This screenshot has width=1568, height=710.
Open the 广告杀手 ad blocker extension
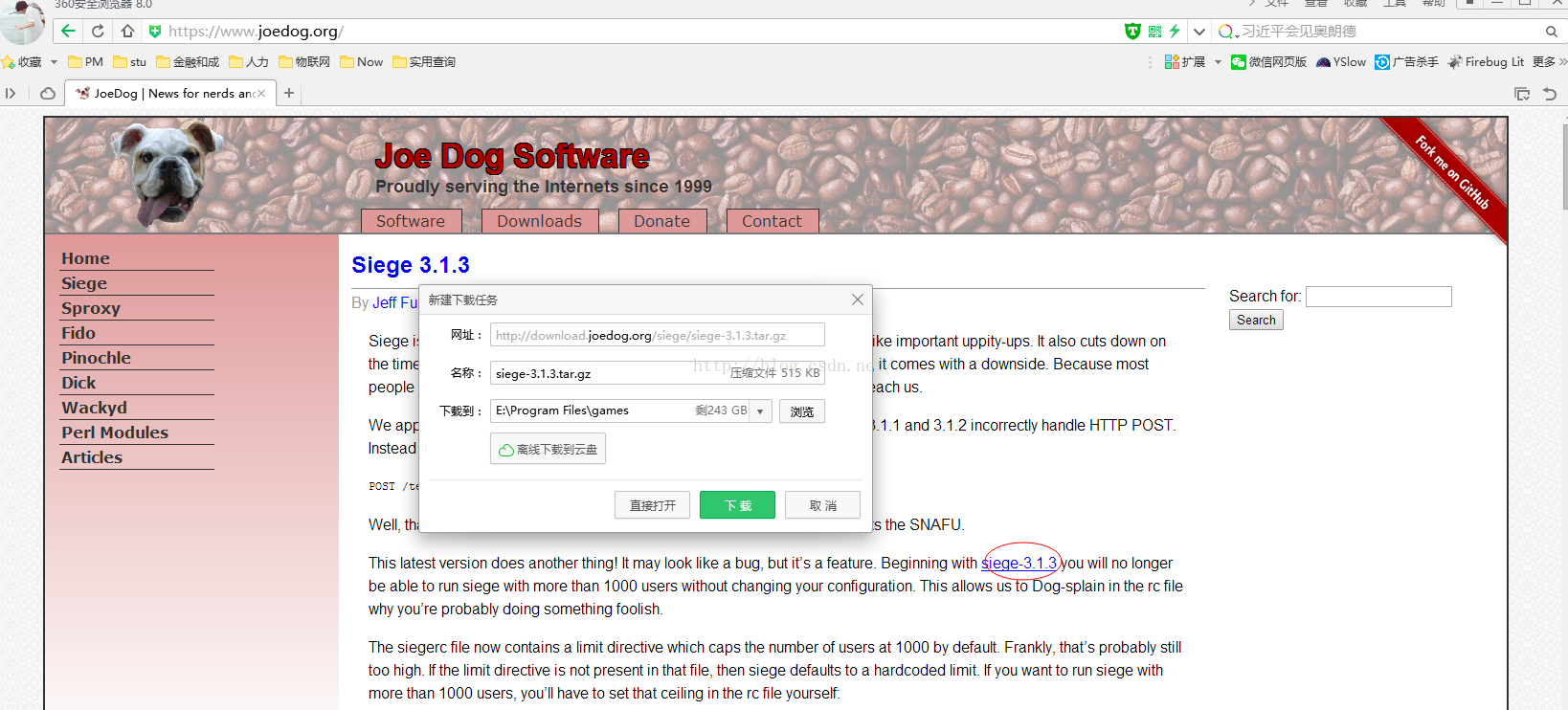[x=1406, y=62]
